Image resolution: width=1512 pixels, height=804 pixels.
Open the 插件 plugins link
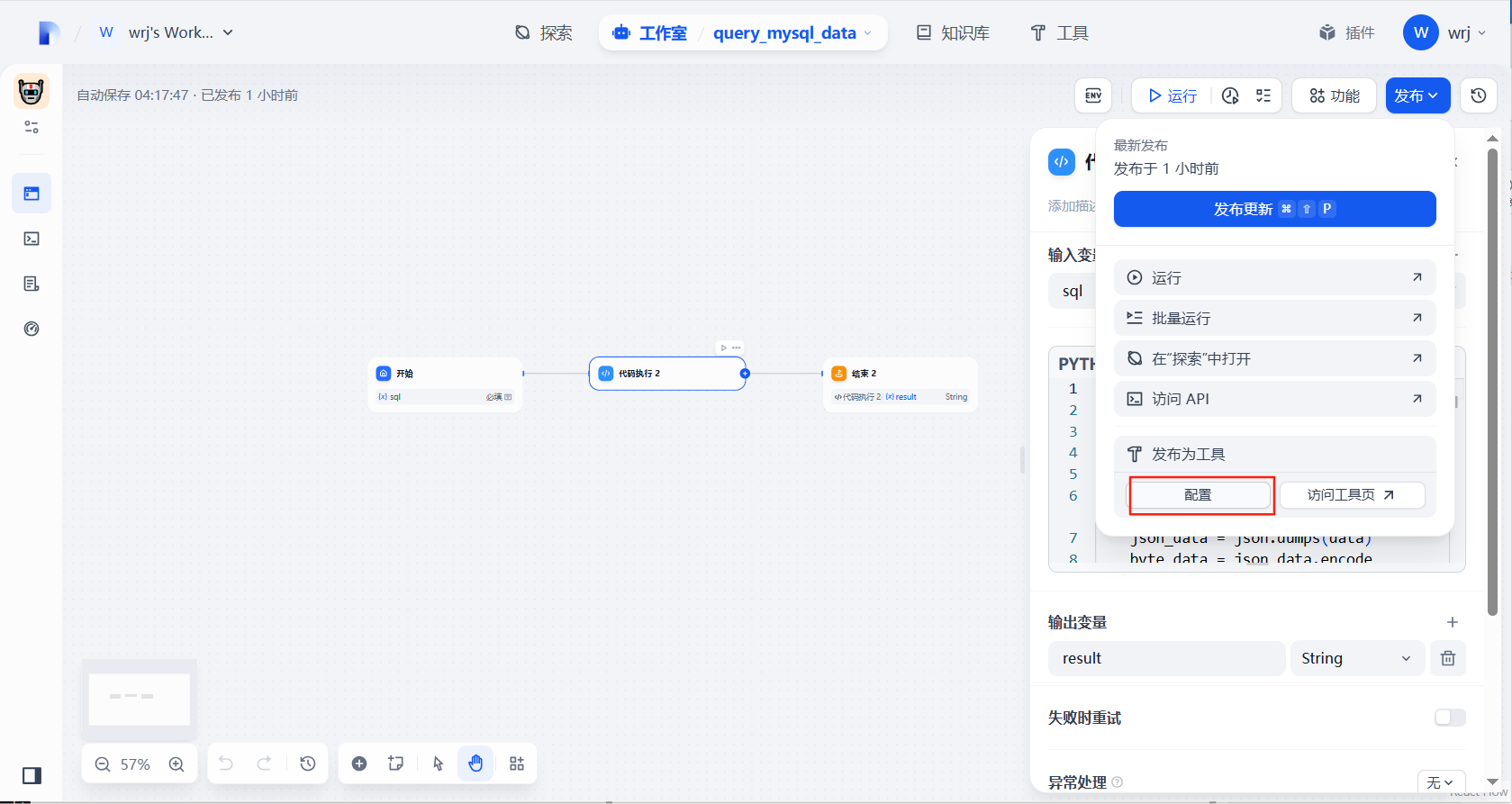[x=1347, y=33]
